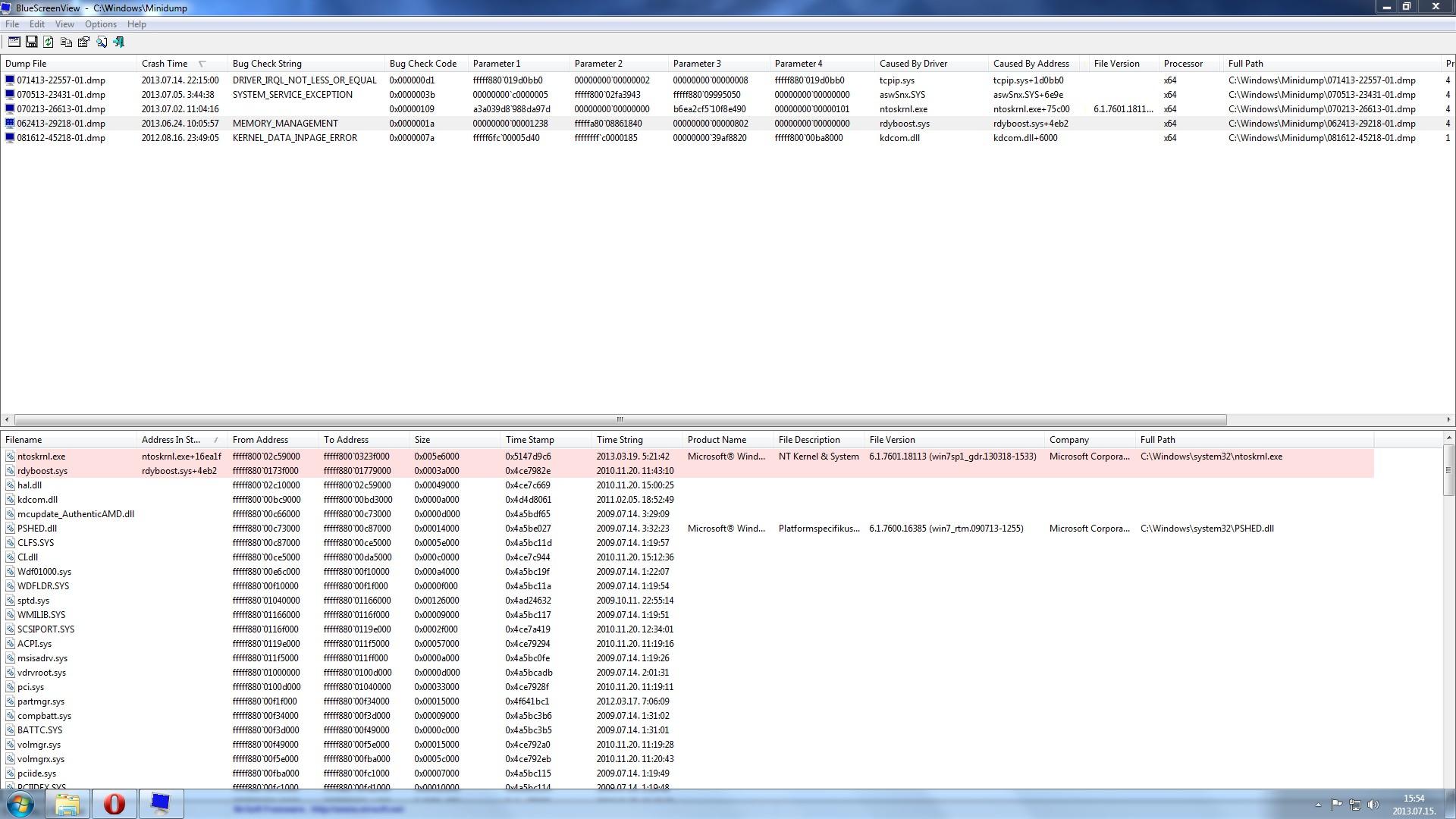The width and height of the screenshot is (1456, 819).
Task: Click the volume speaker tray icon
Action: pos(1373,805)
